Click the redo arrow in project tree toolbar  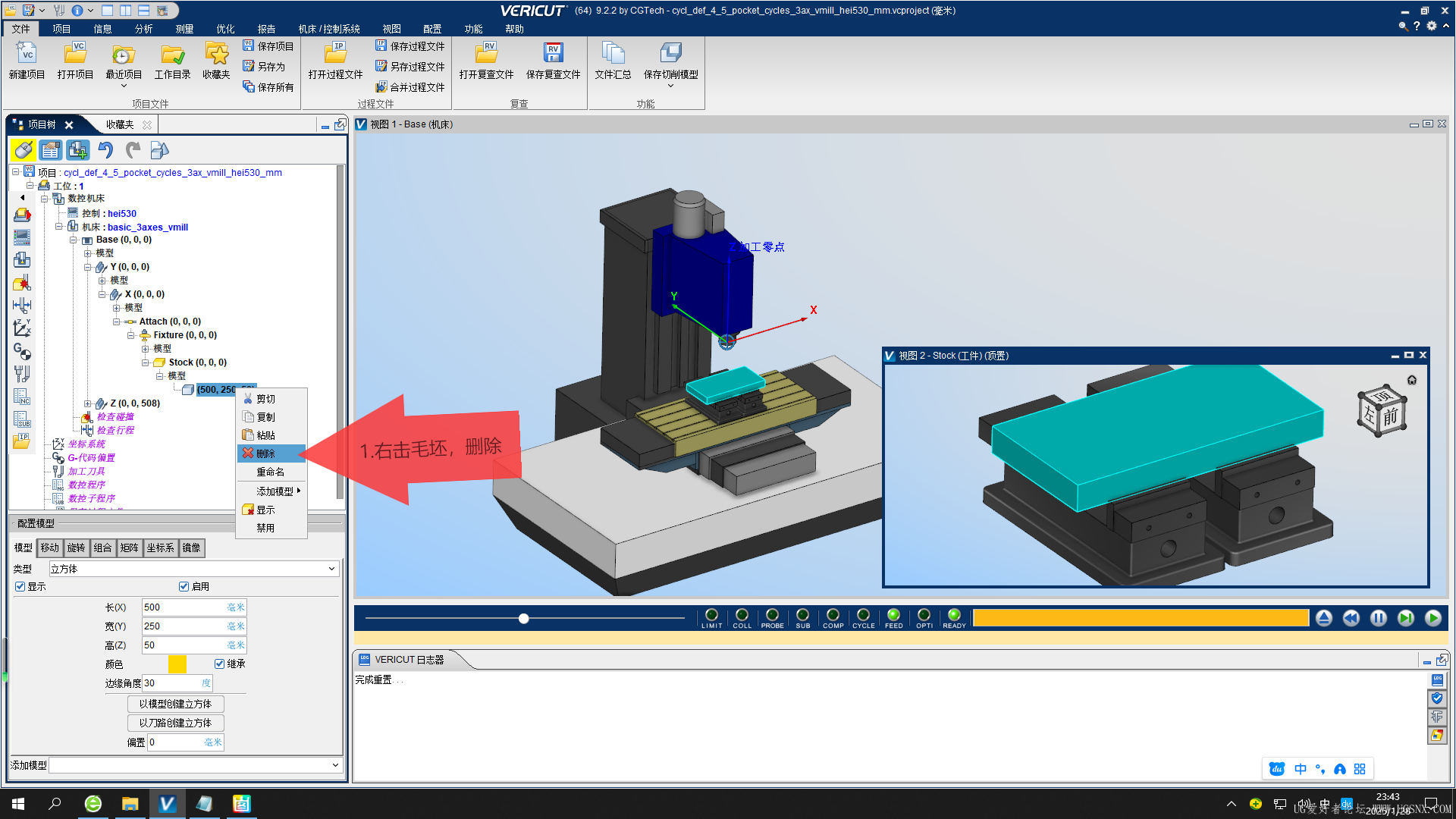point(133,150)
